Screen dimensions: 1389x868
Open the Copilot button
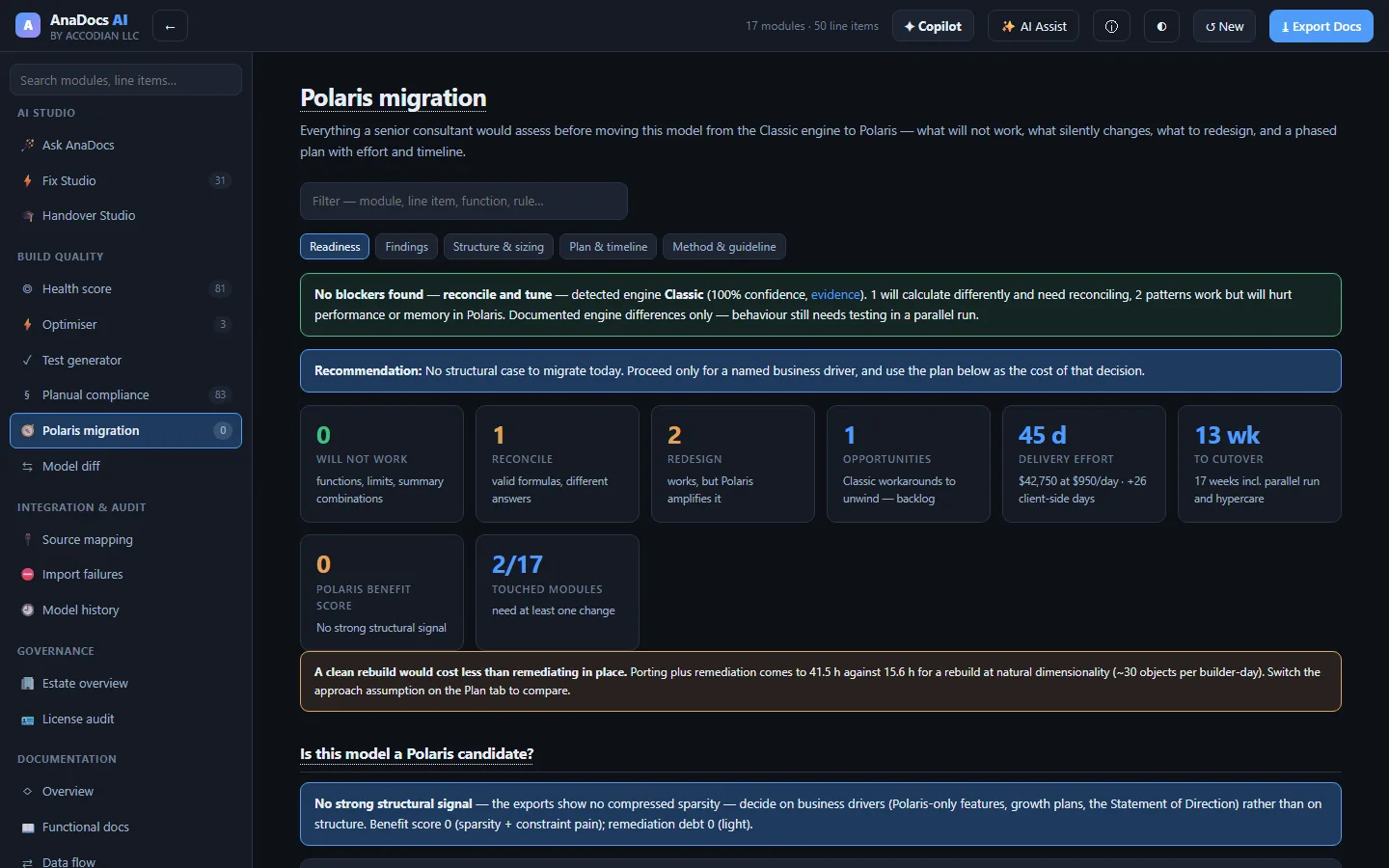(x=933, y=26)
